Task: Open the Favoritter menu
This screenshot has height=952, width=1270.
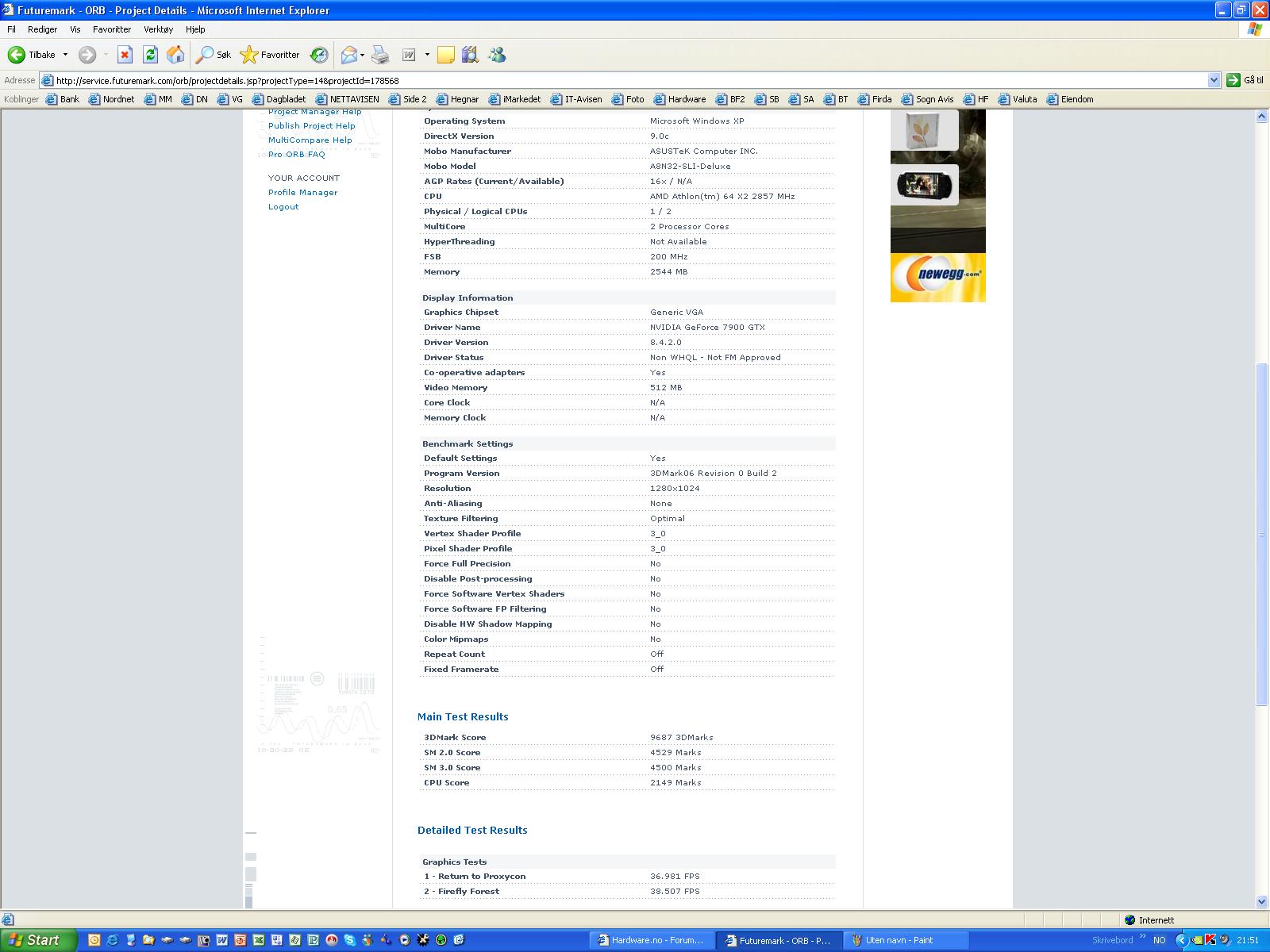Action: coord(112,29)
